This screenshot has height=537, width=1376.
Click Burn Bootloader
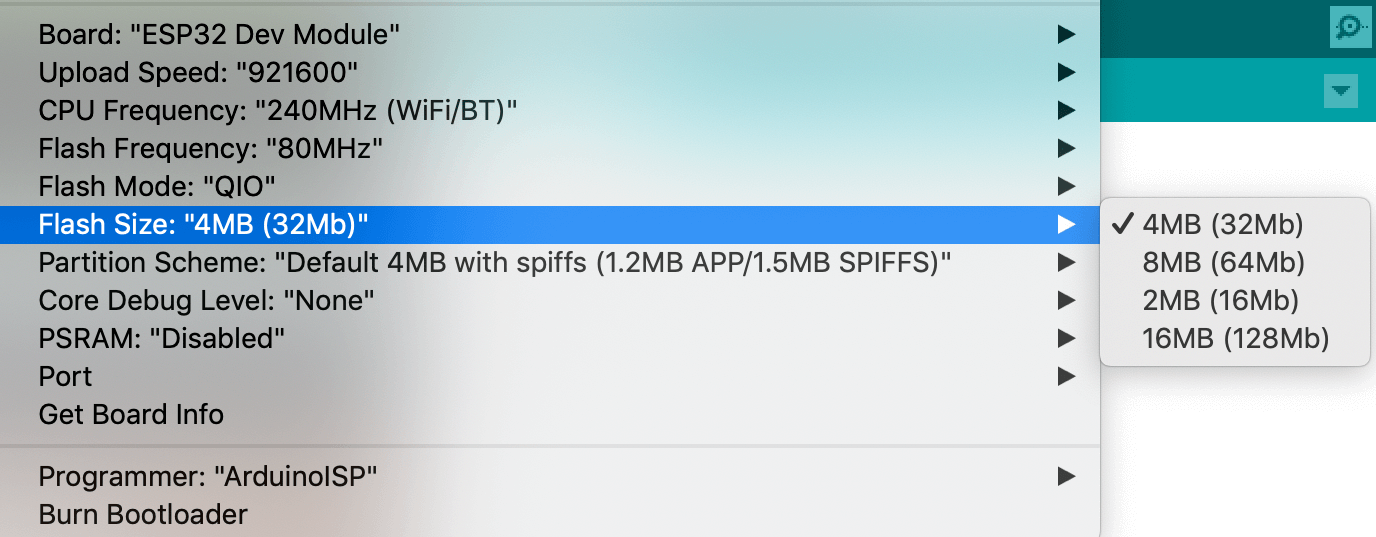pos(143,514)
